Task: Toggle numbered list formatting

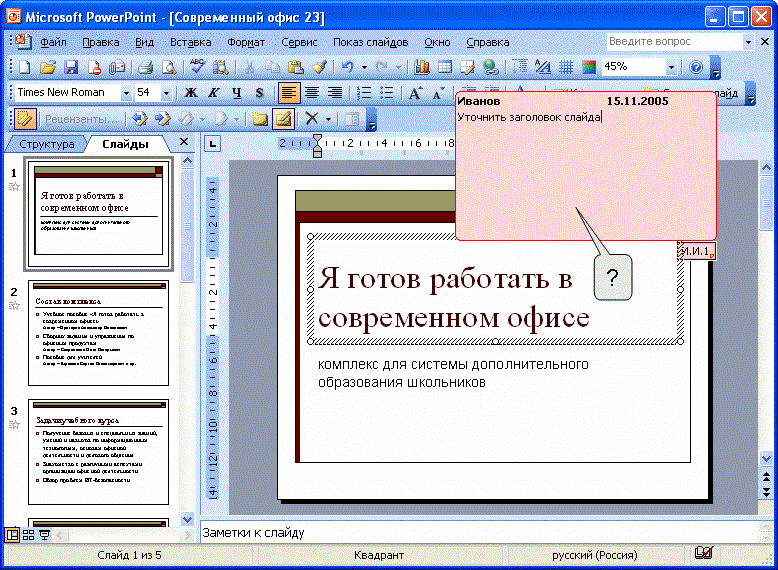Action: (x=364, y=93)
